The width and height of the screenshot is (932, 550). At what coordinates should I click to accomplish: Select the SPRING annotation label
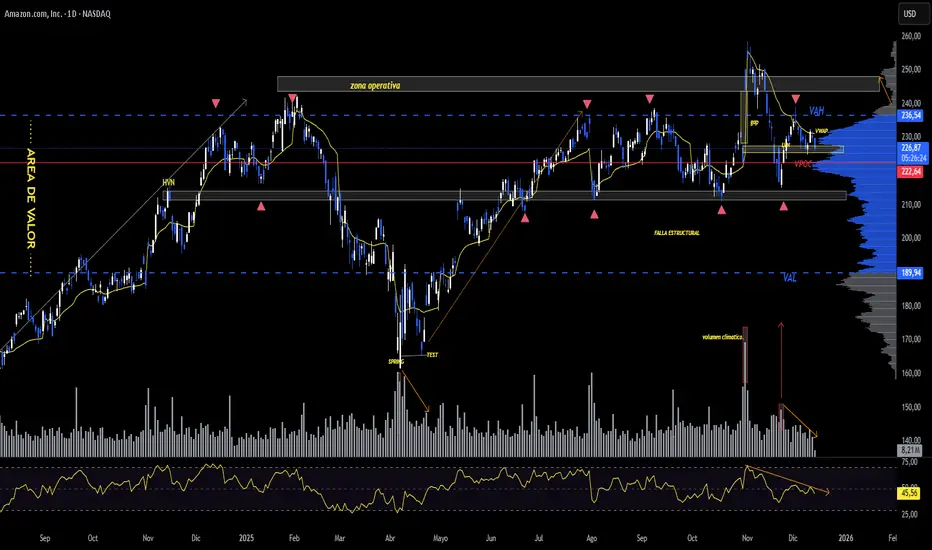(x=396, y=362)
